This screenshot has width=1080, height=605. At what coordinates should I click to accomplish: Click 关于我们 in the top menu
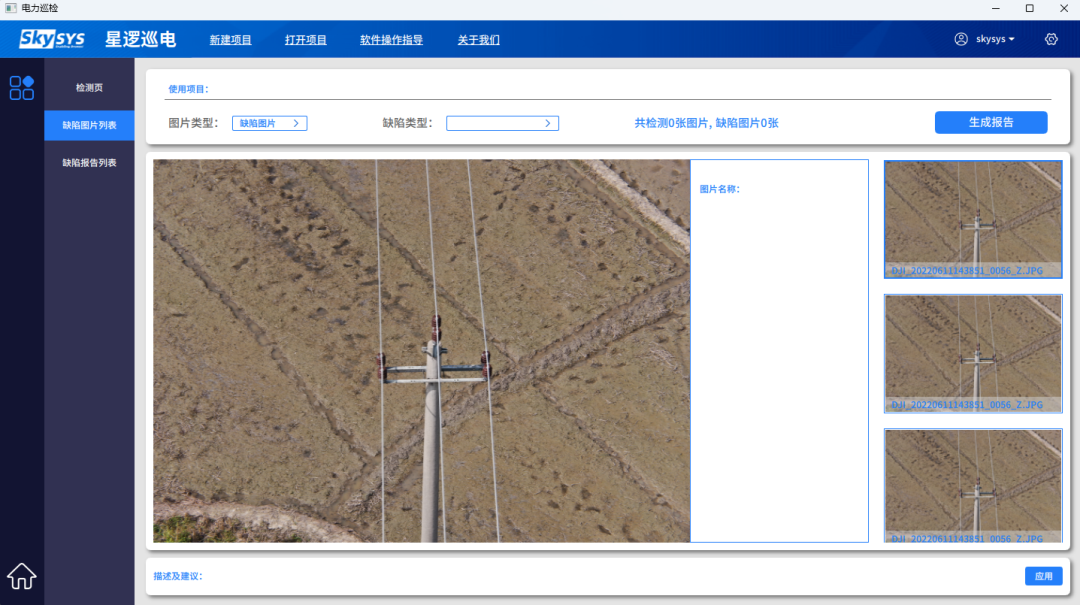coord(478,40)
